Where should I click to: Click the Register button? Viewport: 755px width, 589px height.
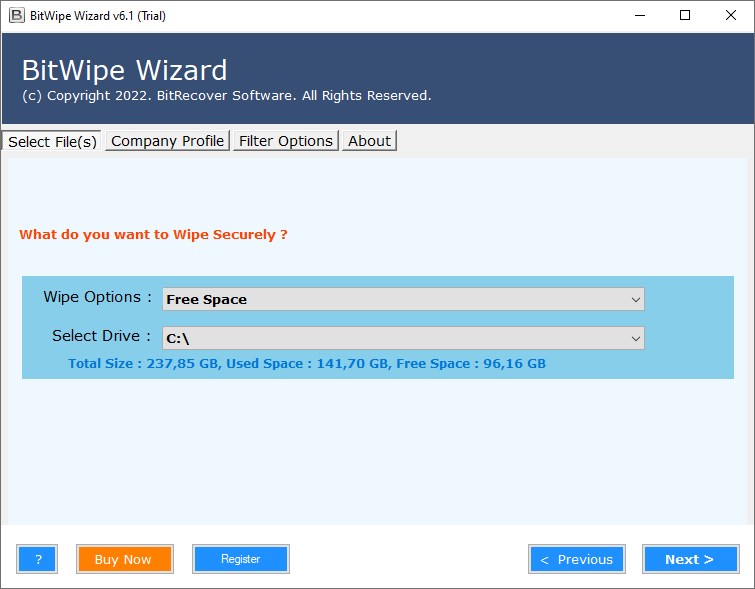coord(241,559)
